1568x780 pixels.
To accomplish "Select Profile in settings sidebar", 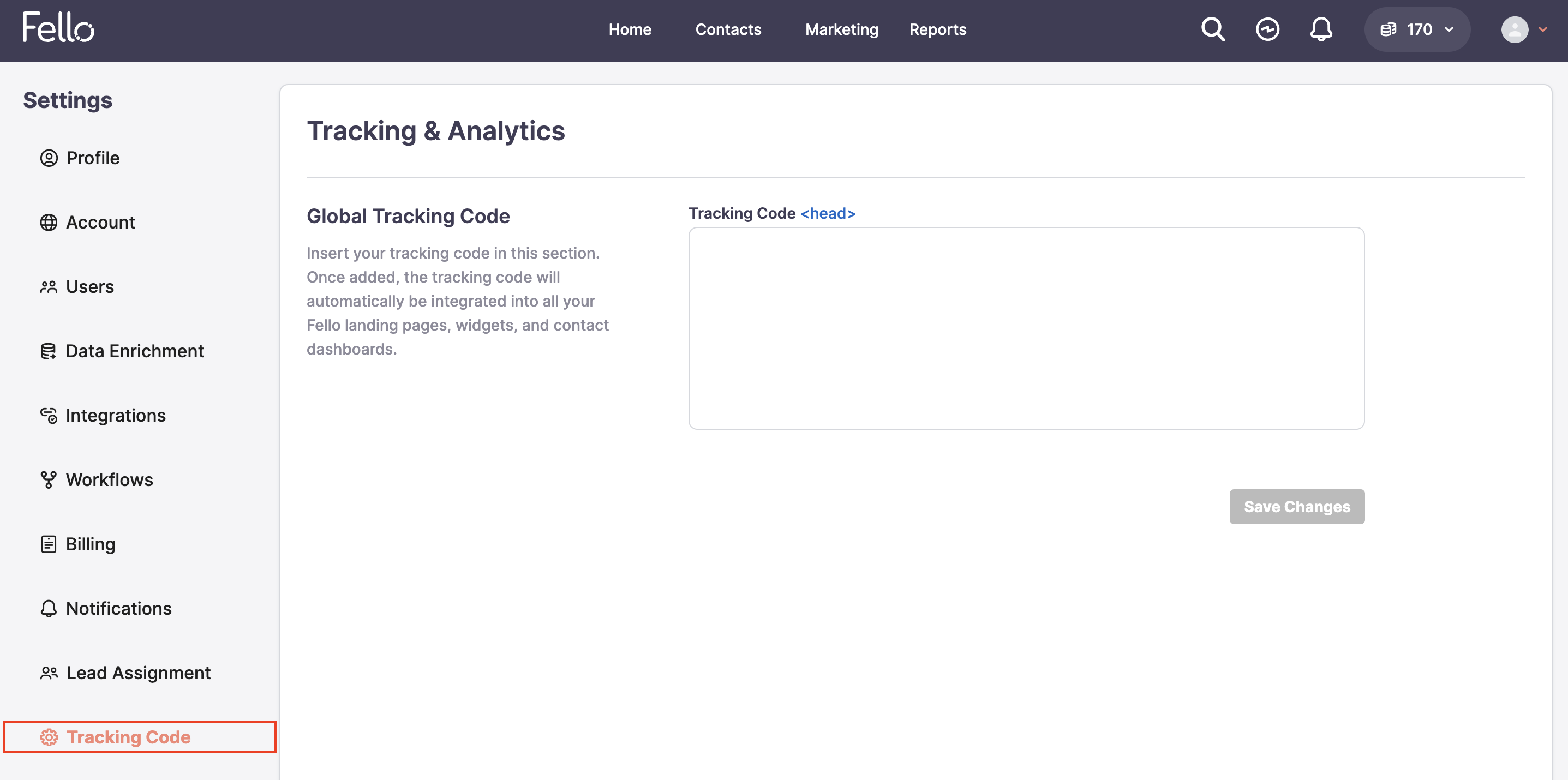I will (93, 158).
